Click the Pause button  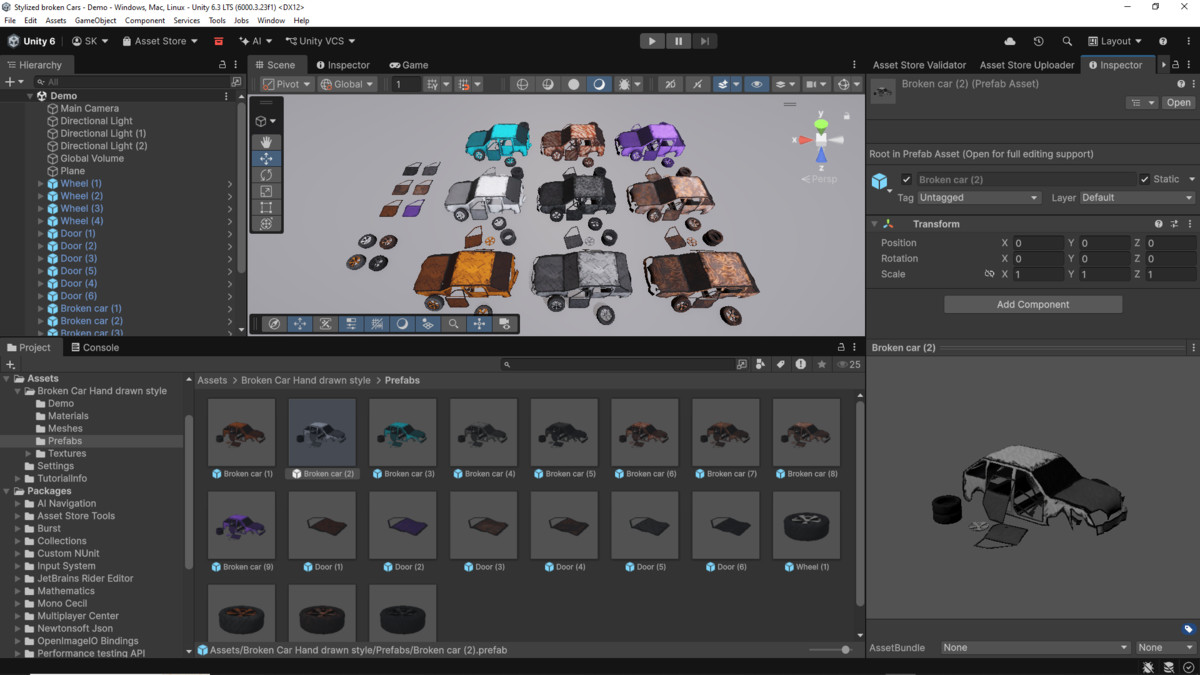(678, 41)
